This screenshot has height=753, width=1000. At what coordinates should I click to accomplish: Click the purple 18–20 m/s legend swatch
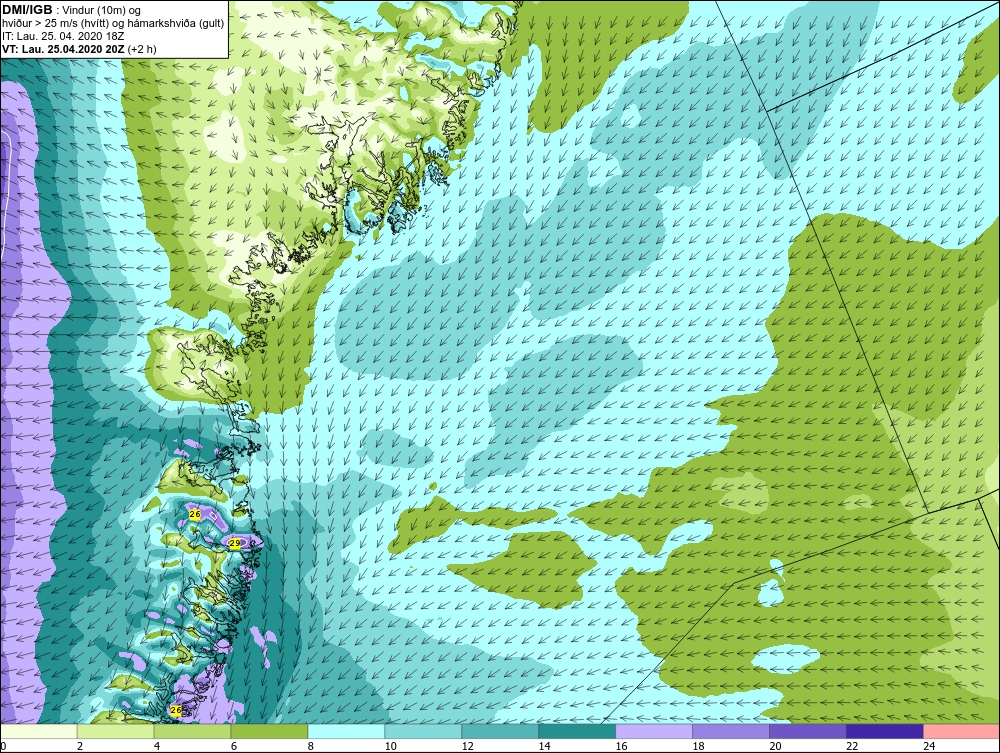(x=731, y=731)
